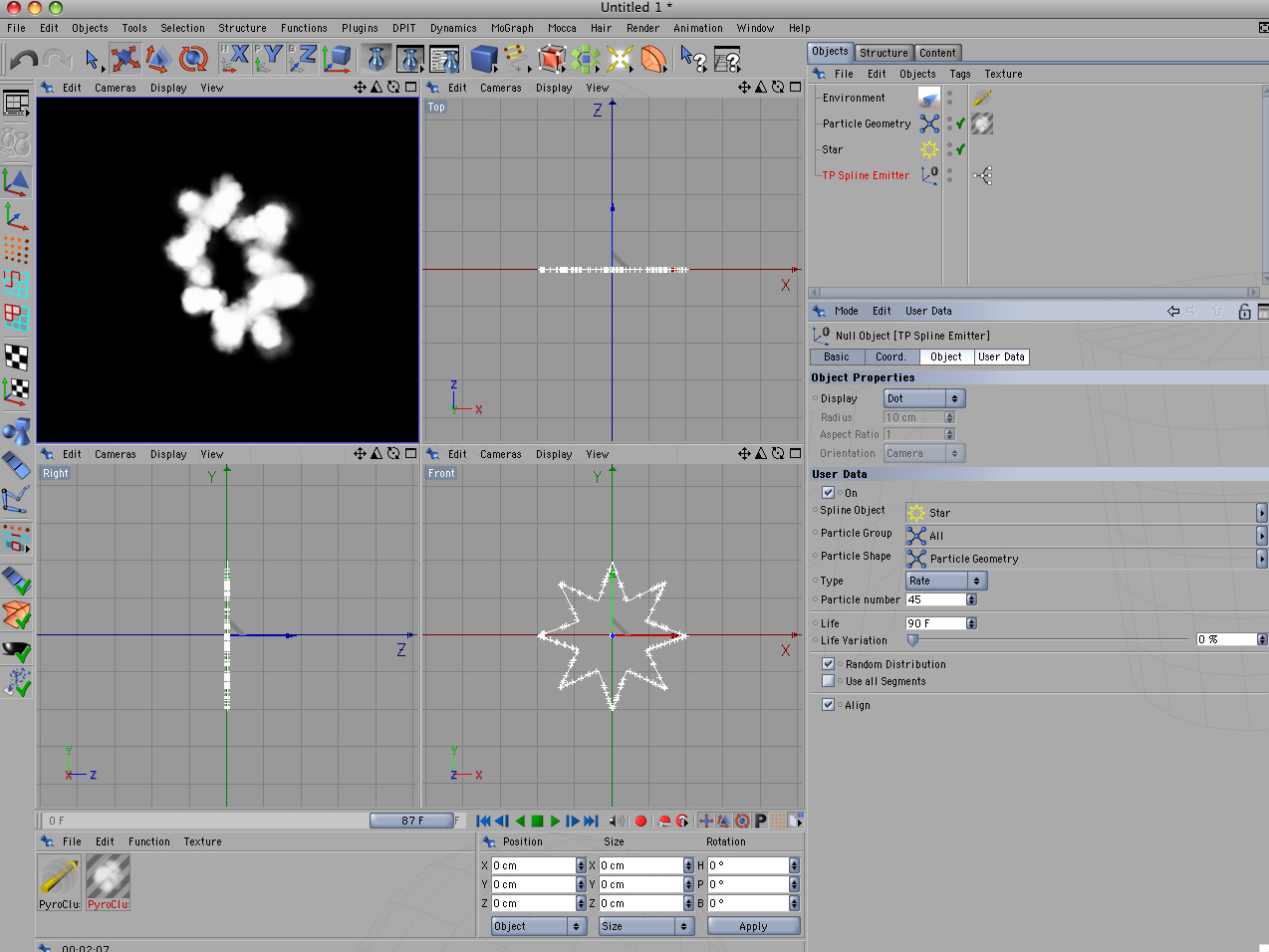This screenshot has width=1269, height=952.
Task: Add a Cube primitive from toolbar
Action: tap(485, 59)
